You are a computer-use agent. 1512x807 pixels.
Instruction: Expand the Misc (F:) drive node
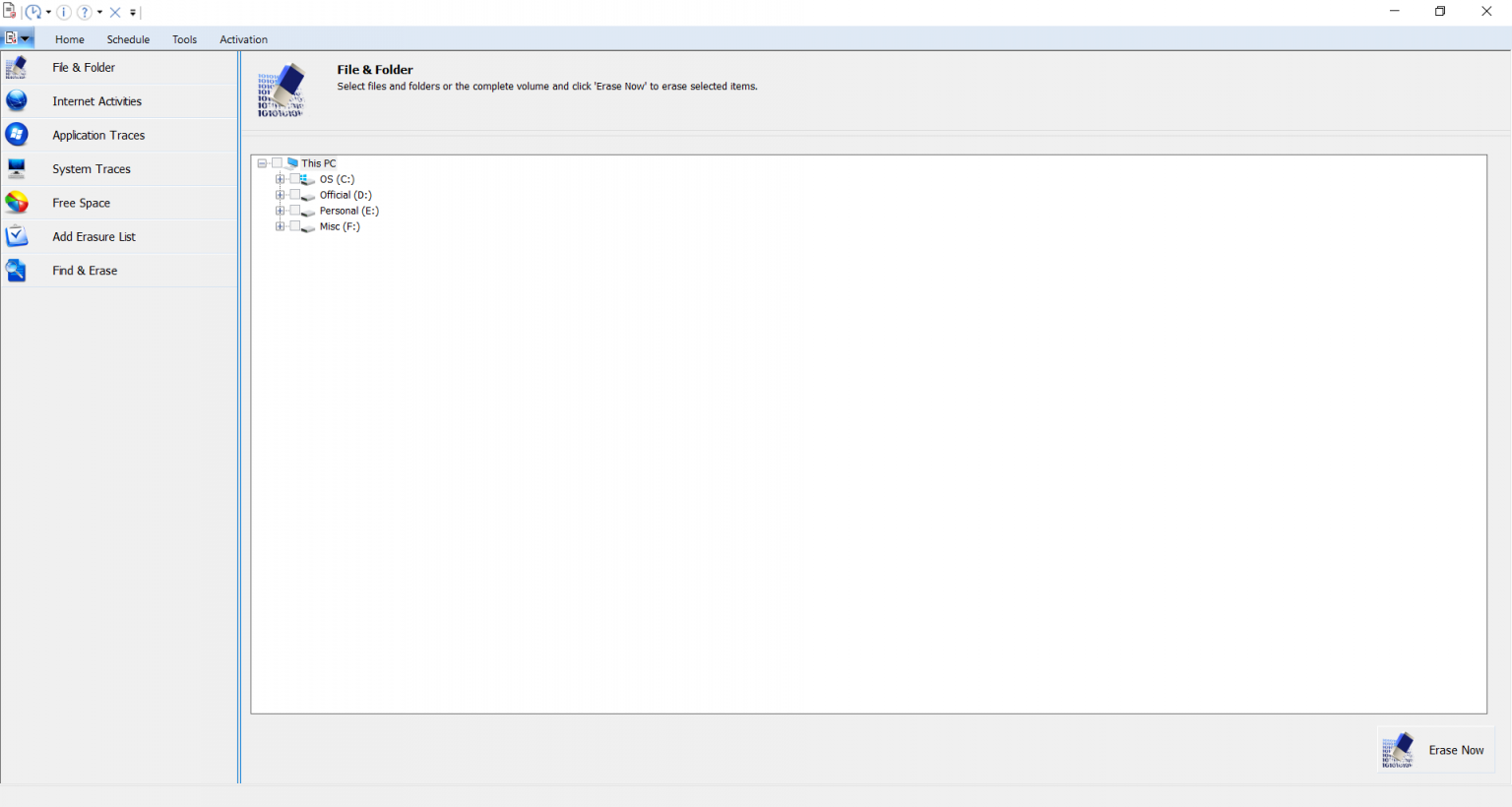point(280,226)
